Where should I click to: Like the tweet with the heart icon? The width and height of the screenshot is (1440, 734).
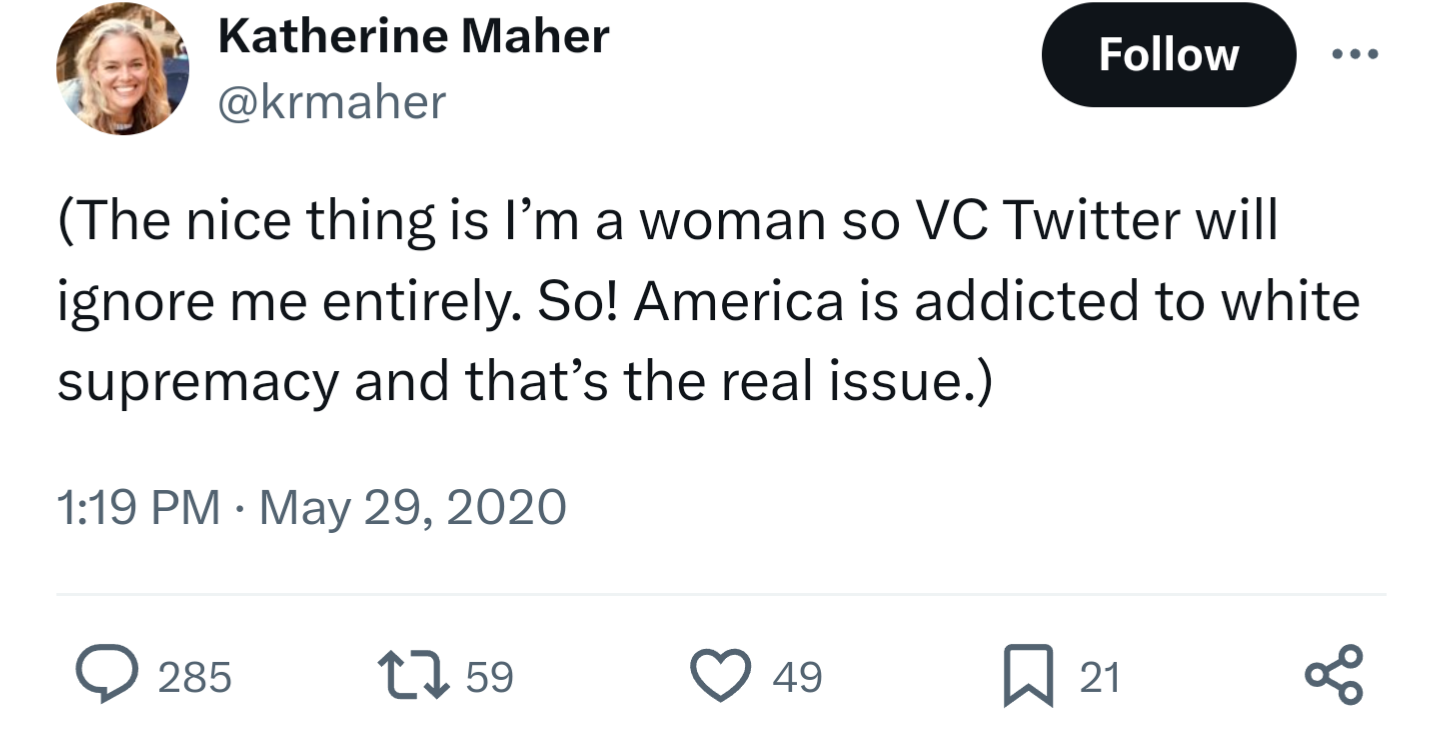tap(724, 677)
